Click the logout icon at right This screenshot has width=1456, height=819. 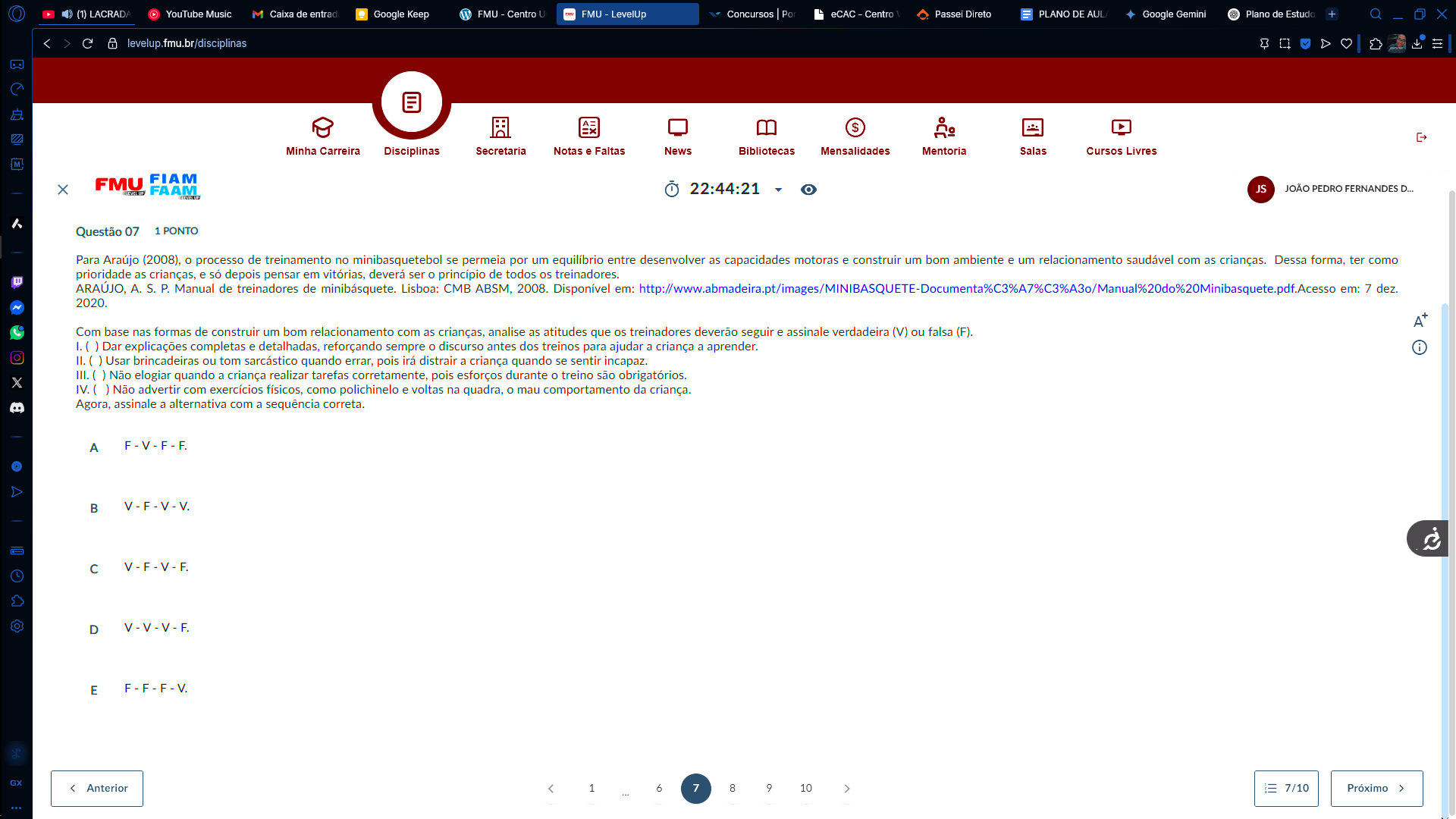(1421, 137)
